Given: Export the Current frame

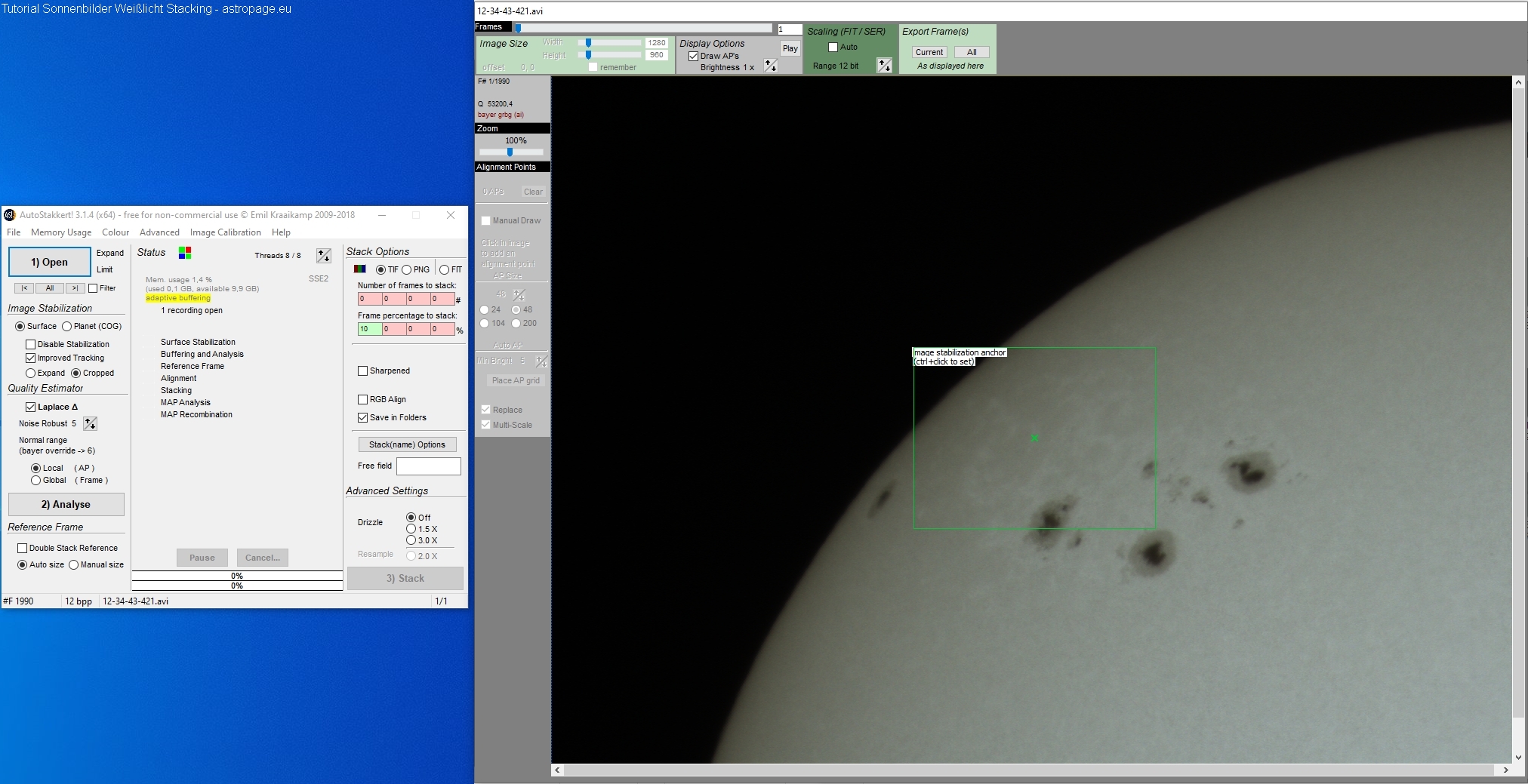Looking at the screenshot, I should tap(929, 52).
